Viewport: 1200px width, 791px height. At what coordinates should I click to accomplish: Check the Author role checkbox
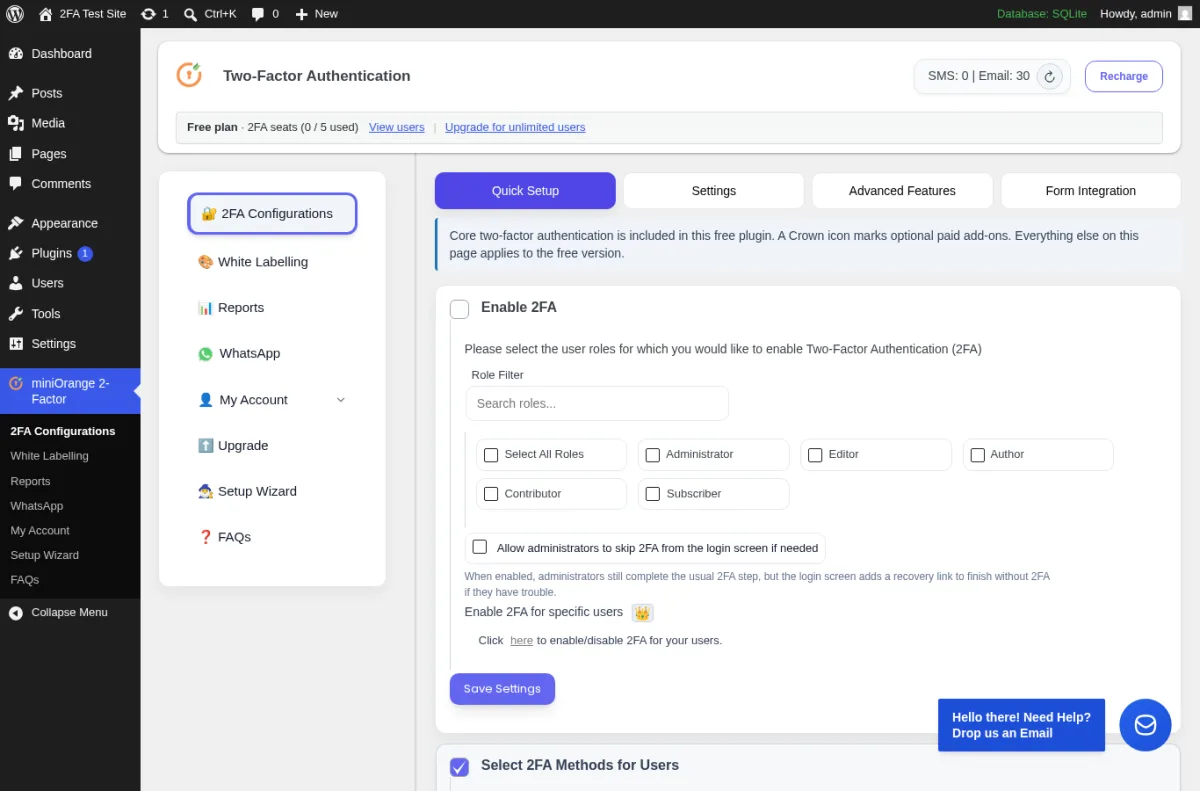point(978,455)
